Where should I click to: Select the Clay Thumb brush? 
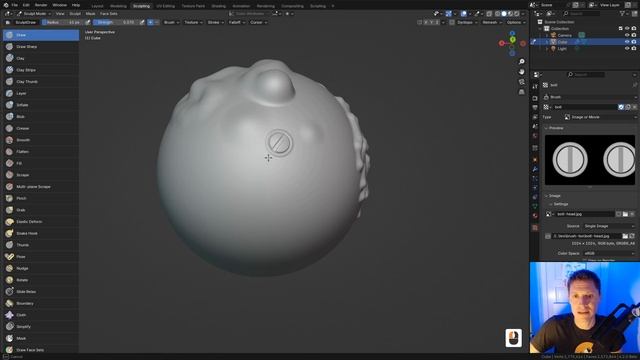pyautogui.click(x=41, y=82)
